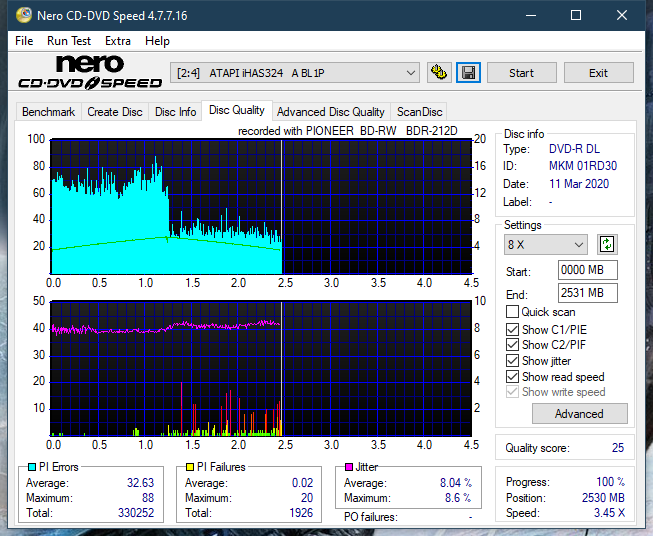Click the yellow PI Failures legend swatch
Image resolution: width=653 pixels, height=536 pixels.
(x=189, y=467)
